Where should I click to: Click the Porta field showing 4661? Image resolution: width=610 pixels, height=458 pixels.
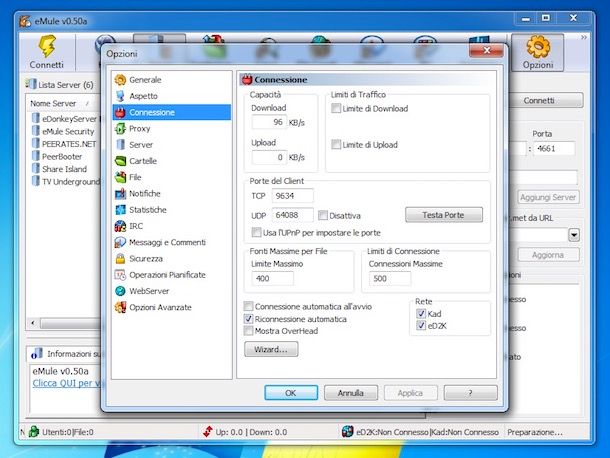click(x=554, y=148)
